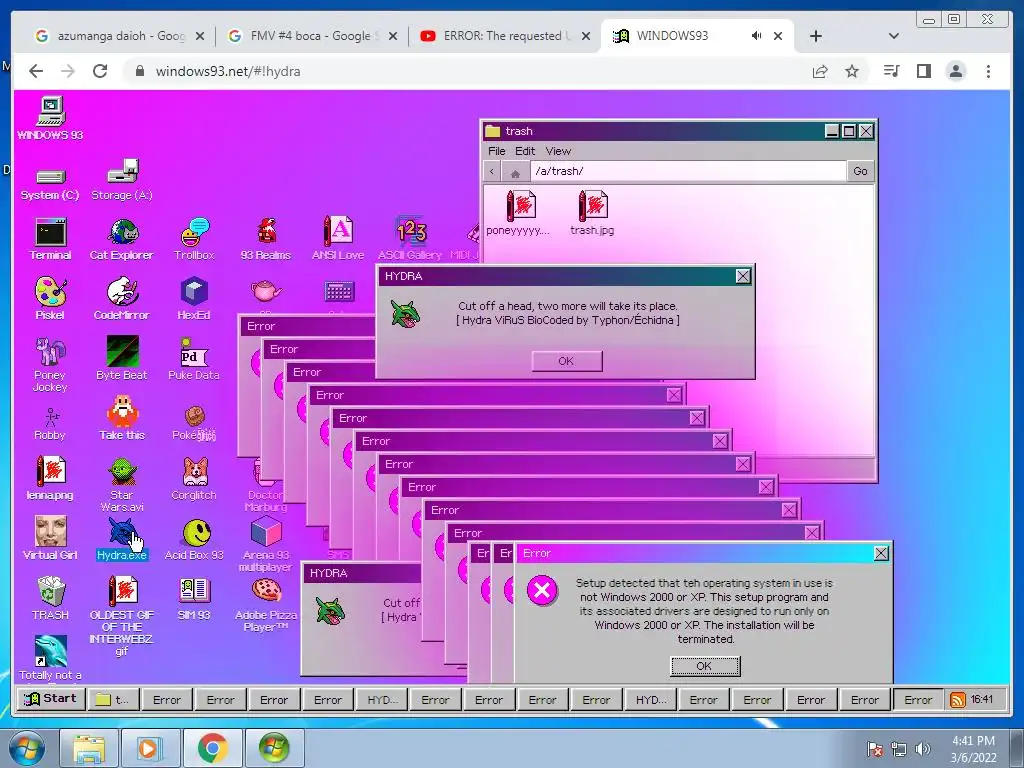Click OK in the Setup error dialog
The height and width of the screenshot is (768, 1024).
[705, 666]
